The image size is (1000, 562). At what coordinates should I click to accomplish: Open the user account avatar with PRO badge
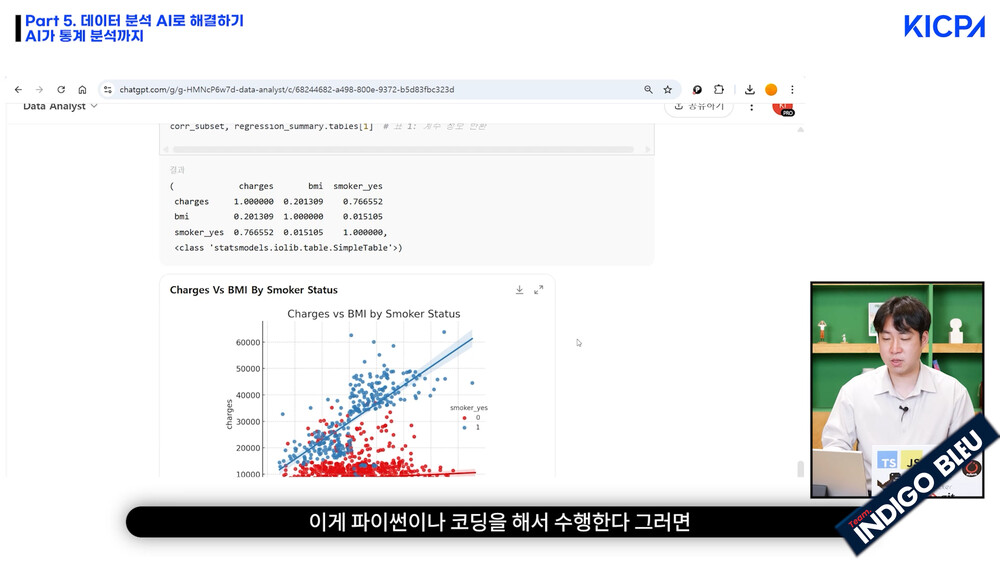pos(782,107)
